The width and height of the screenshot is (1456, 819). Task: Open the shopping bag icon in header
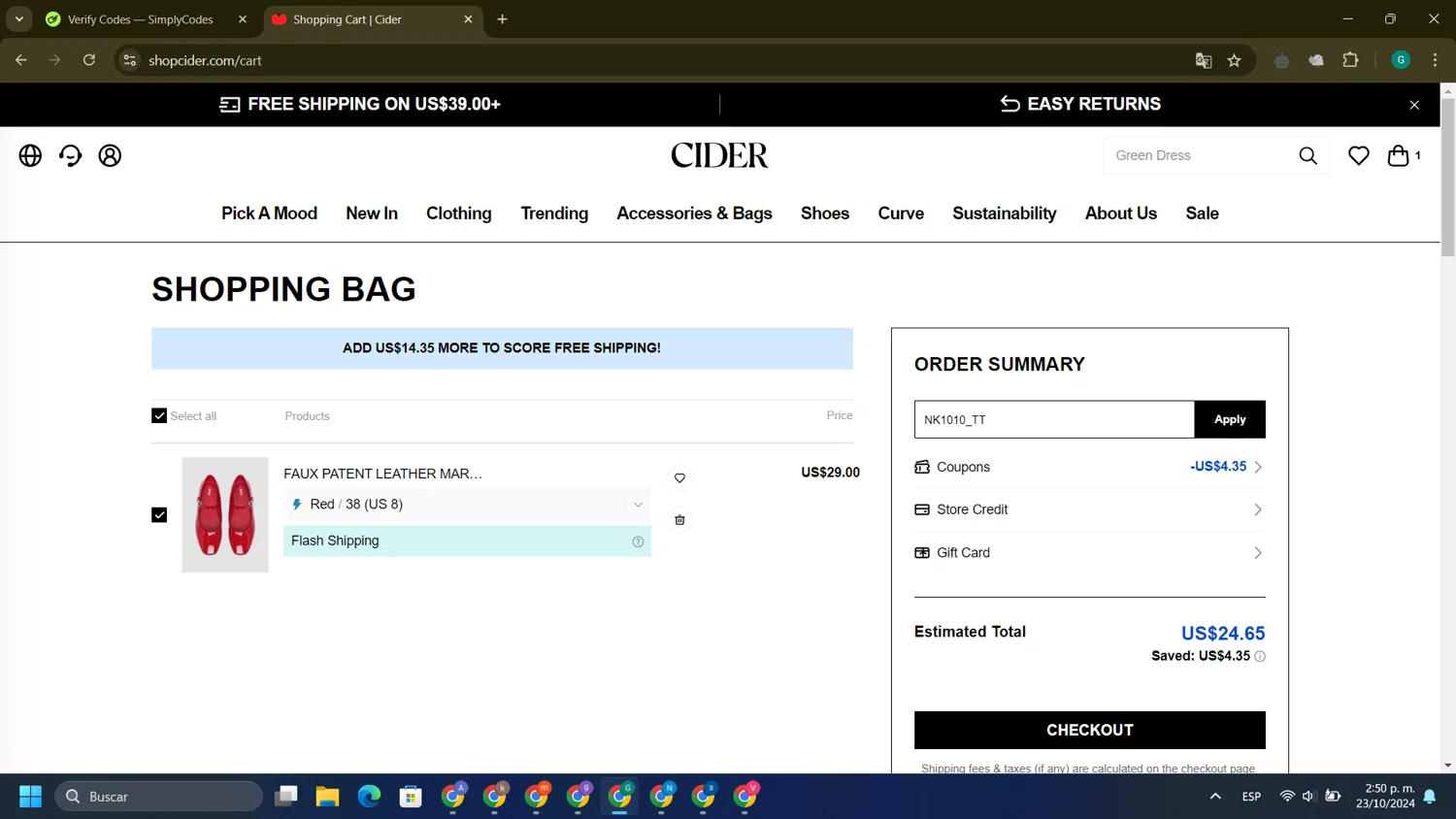coord(1398,155)
